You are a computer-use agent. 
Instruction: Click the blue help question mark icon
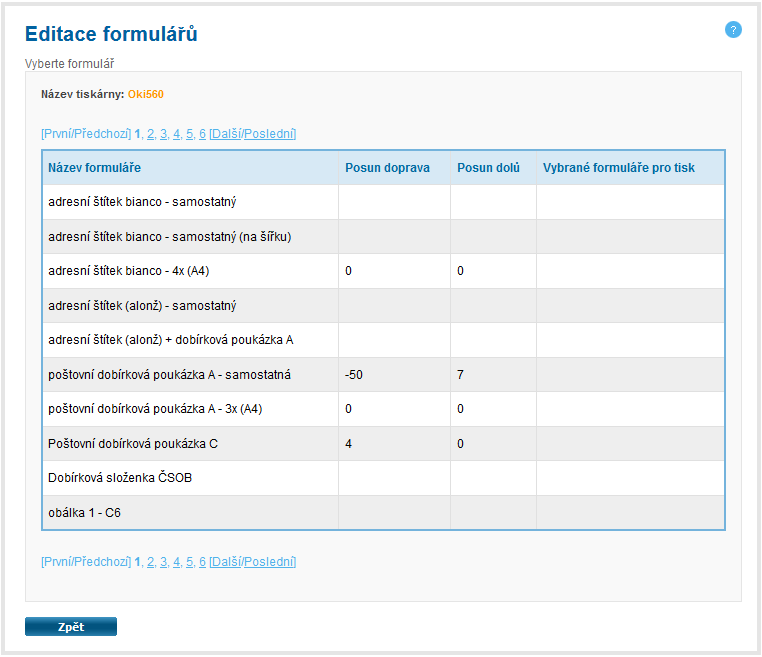pyautogui.click(x=733, y=30)
